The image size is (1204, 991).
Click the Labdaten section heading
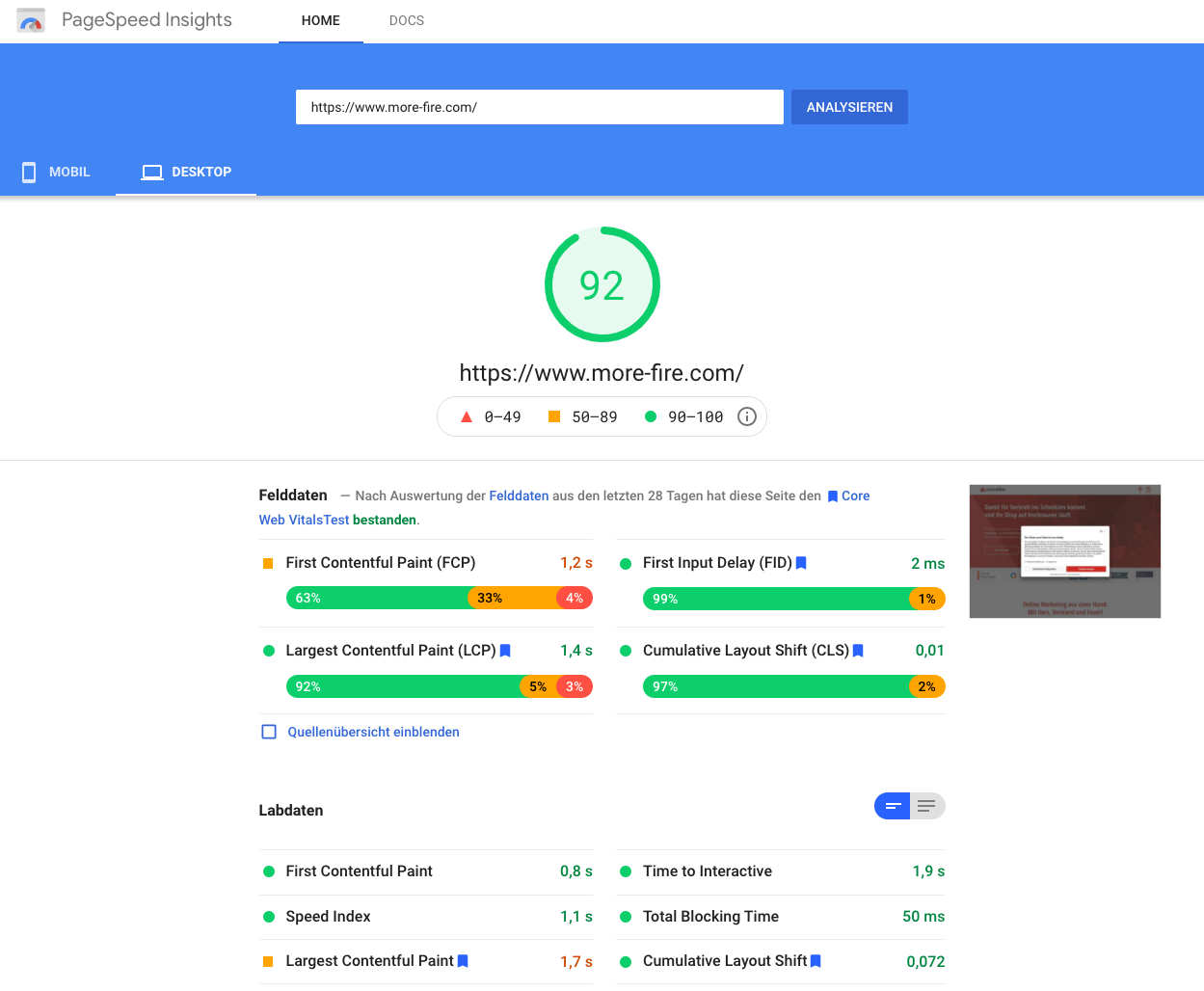click(x=291, y=811)
